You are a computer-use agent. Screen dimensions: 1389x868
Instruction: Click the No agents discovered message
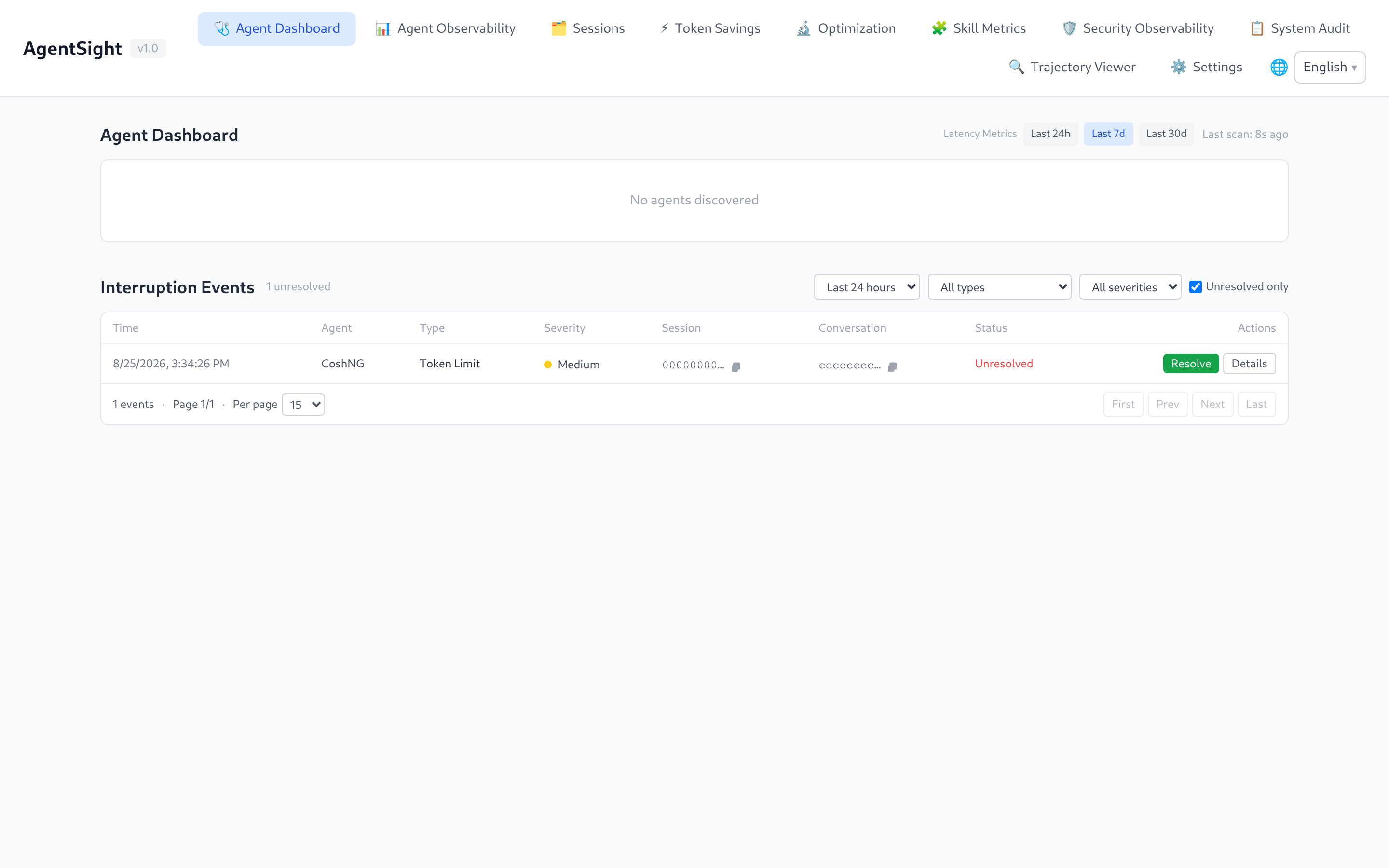coord(694,200)
